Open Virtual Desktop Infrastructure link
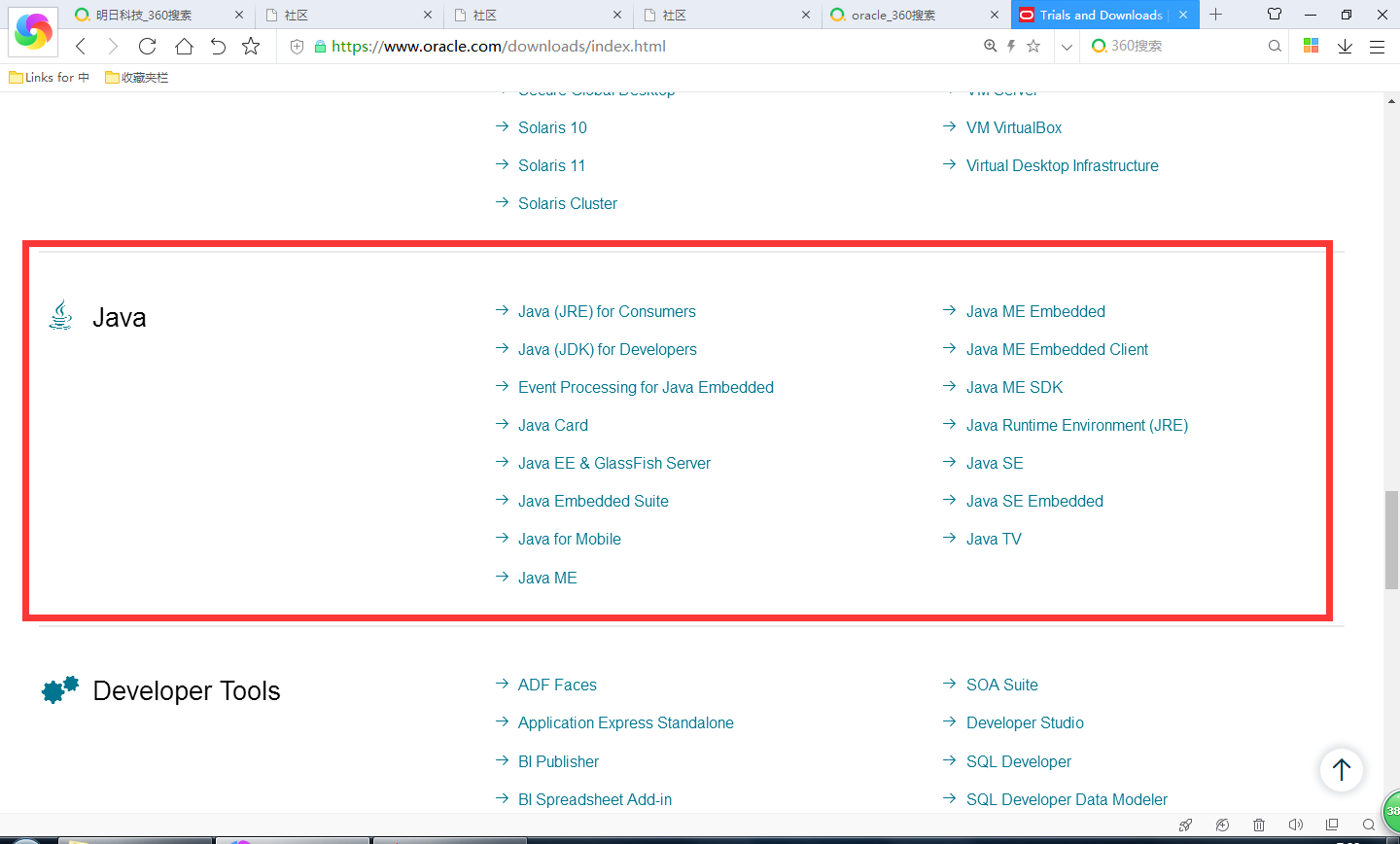1400x844 pixels. point(1062,165)
